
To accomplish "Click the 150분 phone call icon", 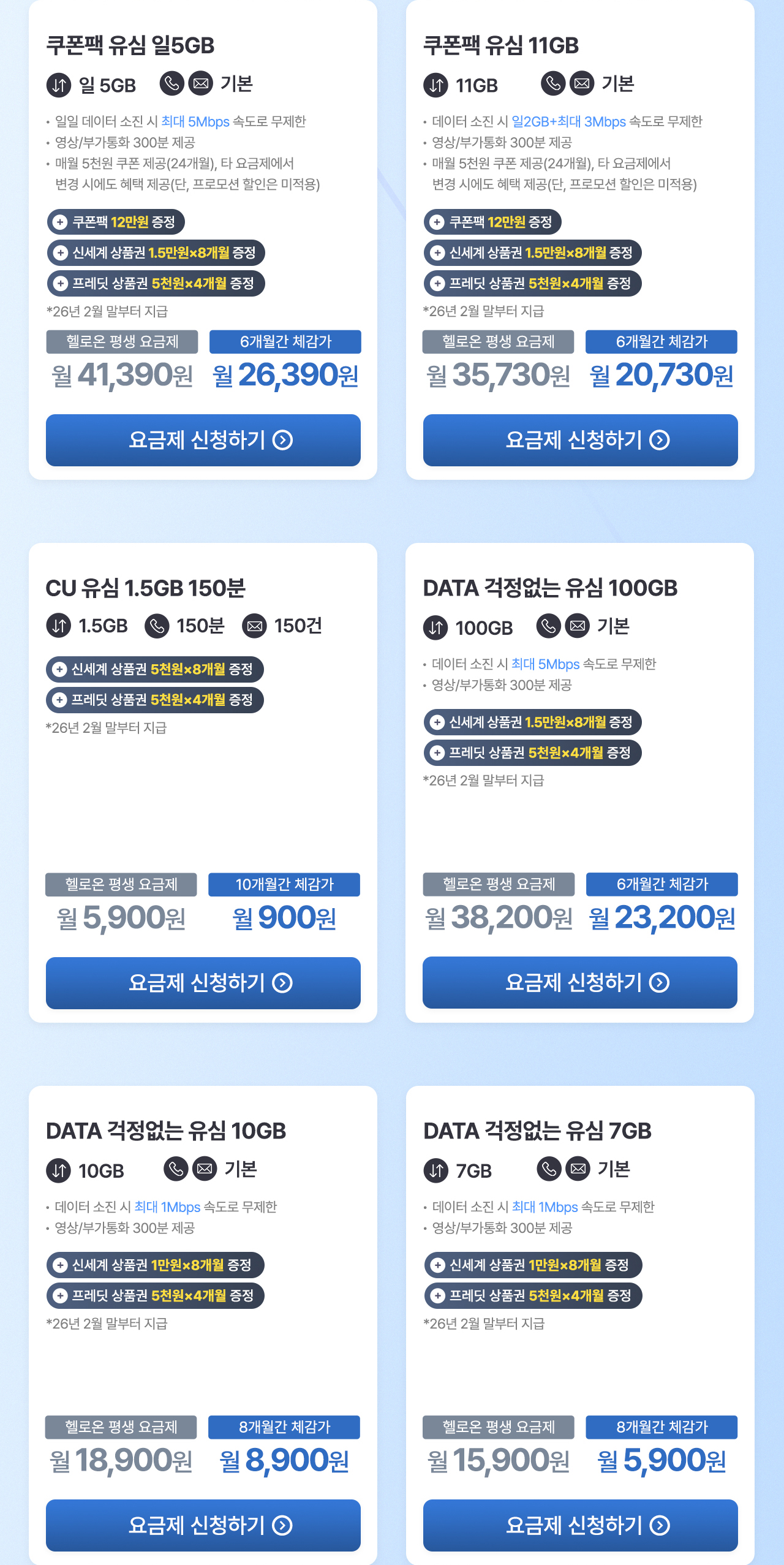I will 157,626.
